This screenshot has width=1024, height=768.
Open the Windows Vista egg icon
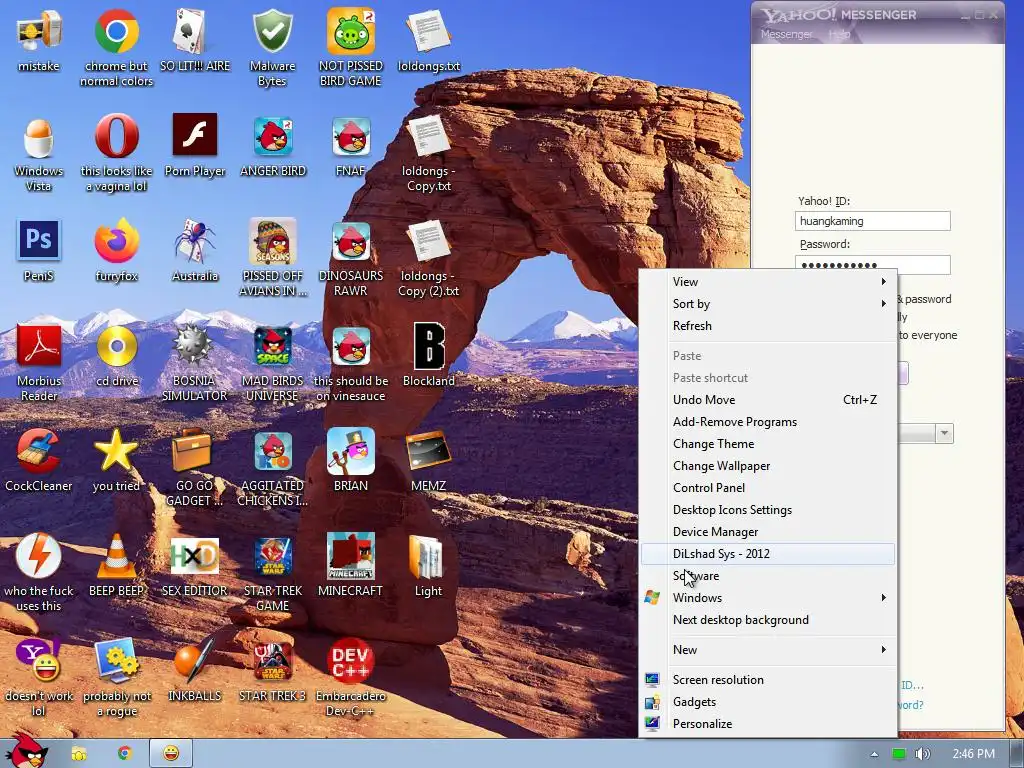(x=39, y=136)
